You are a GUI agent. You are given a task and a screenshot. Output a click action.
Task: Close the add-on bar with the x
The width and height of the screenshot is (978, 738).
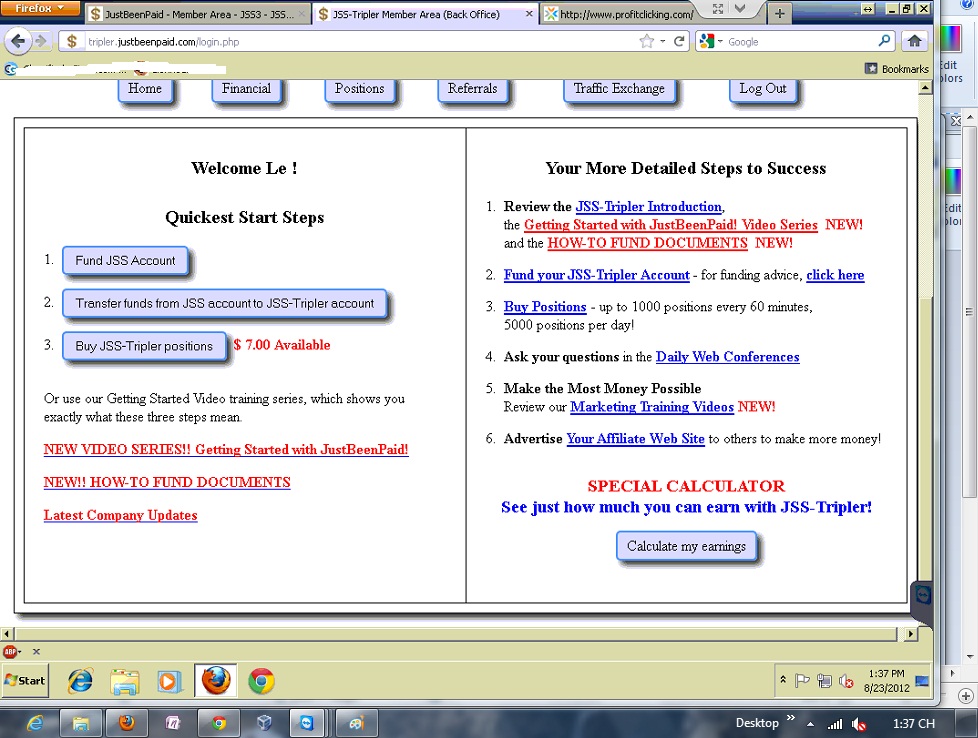36,652
